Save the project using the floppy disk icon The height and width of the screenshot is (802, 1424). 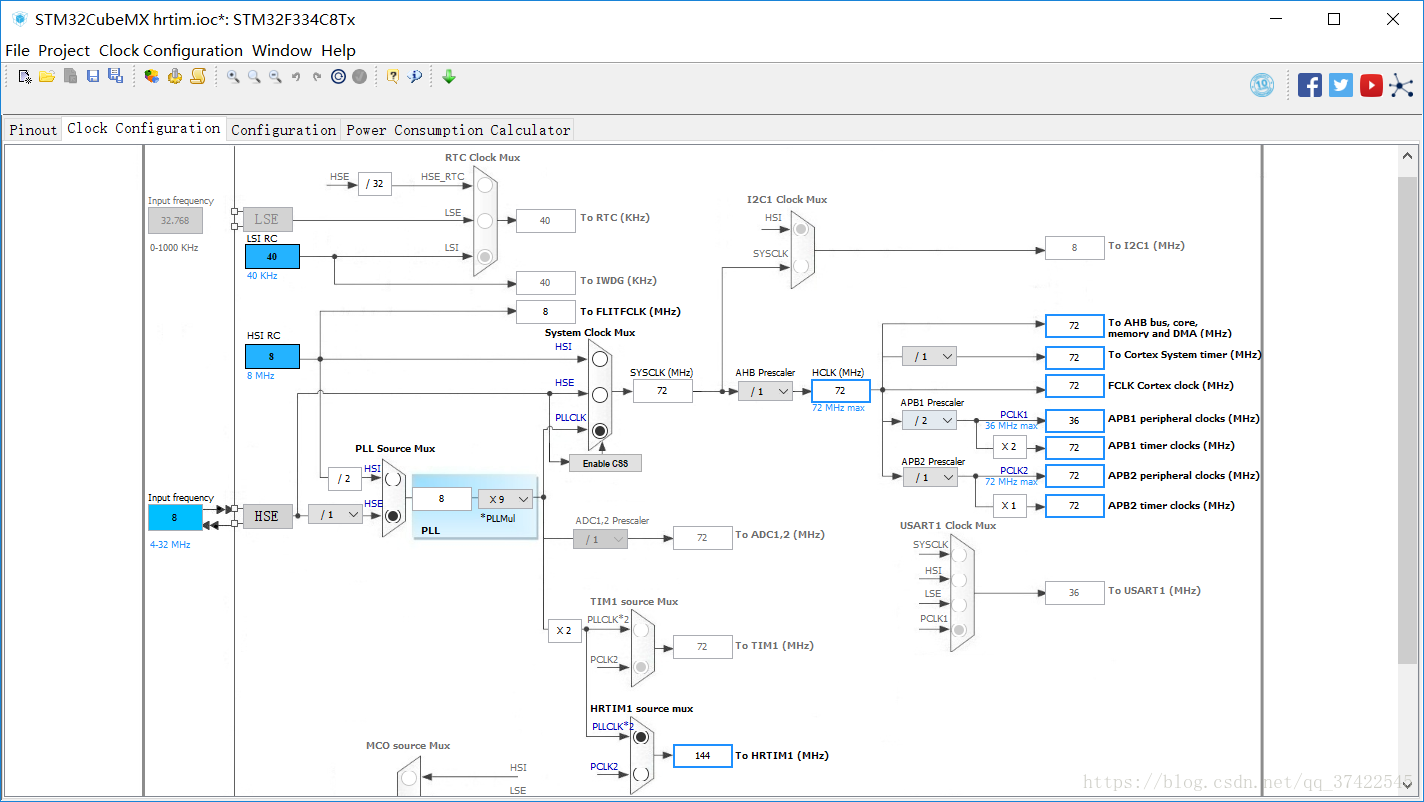[93, 76]
